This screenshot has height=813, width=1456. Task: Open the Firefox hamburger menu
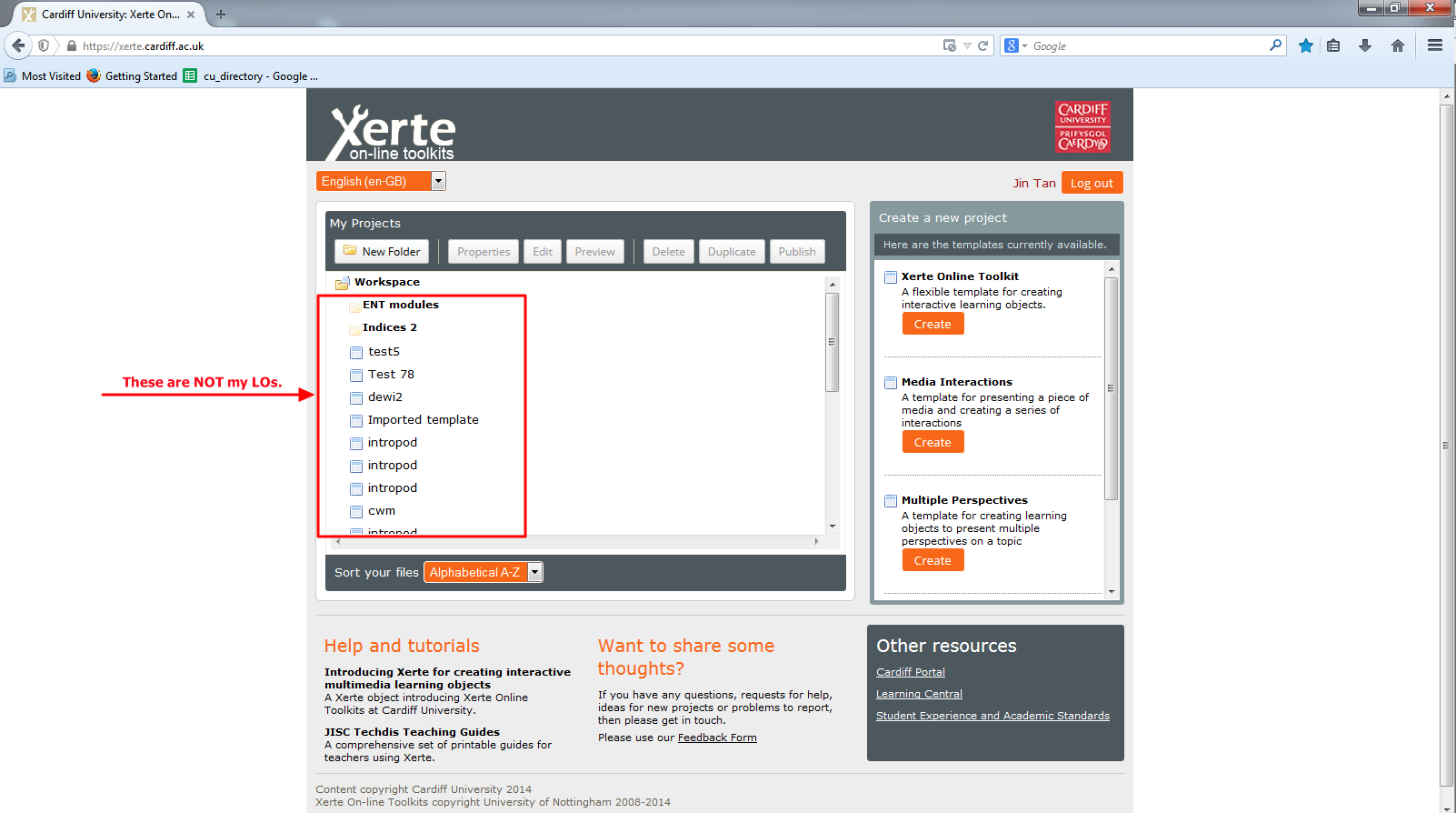click(1435, 45)
